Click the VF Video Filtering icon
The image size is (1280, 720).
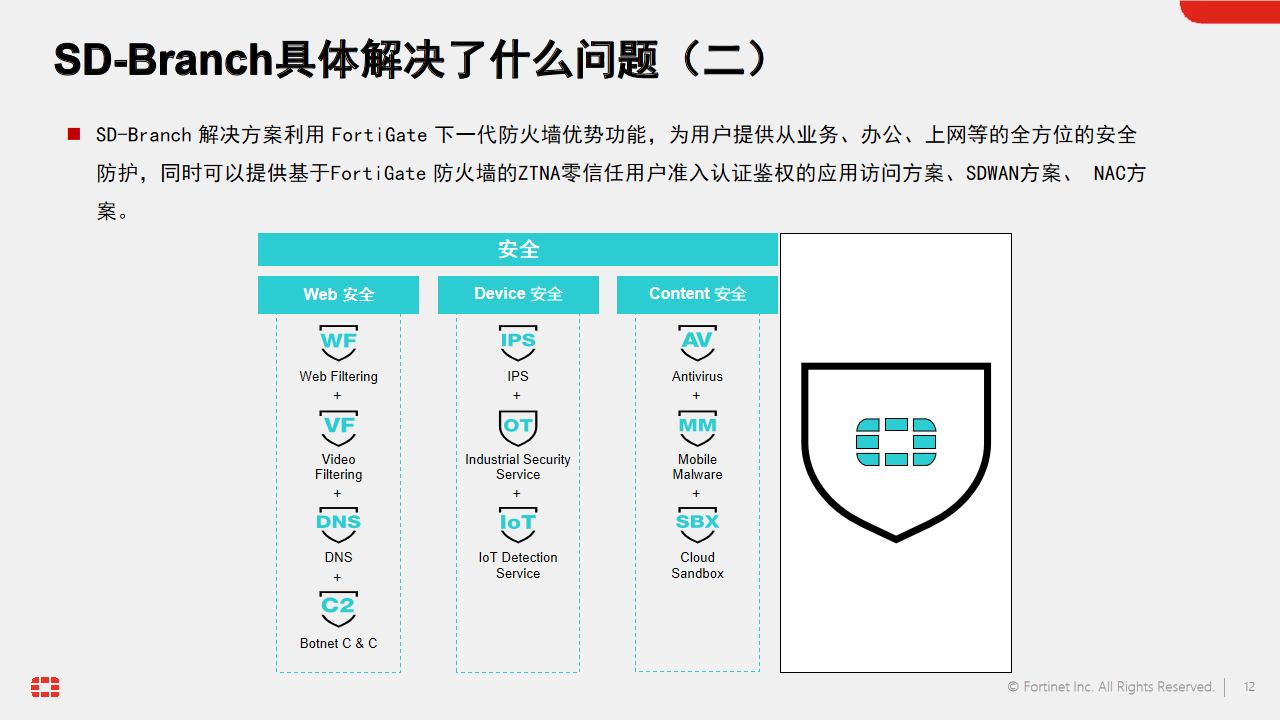pos(338,427)
